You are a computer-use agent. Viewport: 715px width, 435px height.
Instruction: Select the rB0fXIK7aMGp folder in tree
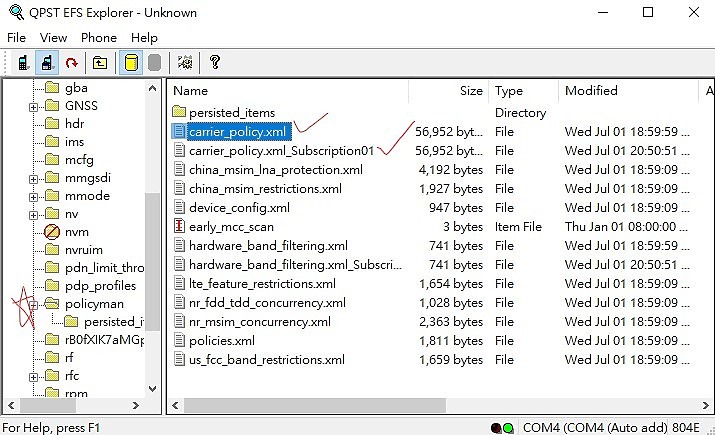click(104, 340)
